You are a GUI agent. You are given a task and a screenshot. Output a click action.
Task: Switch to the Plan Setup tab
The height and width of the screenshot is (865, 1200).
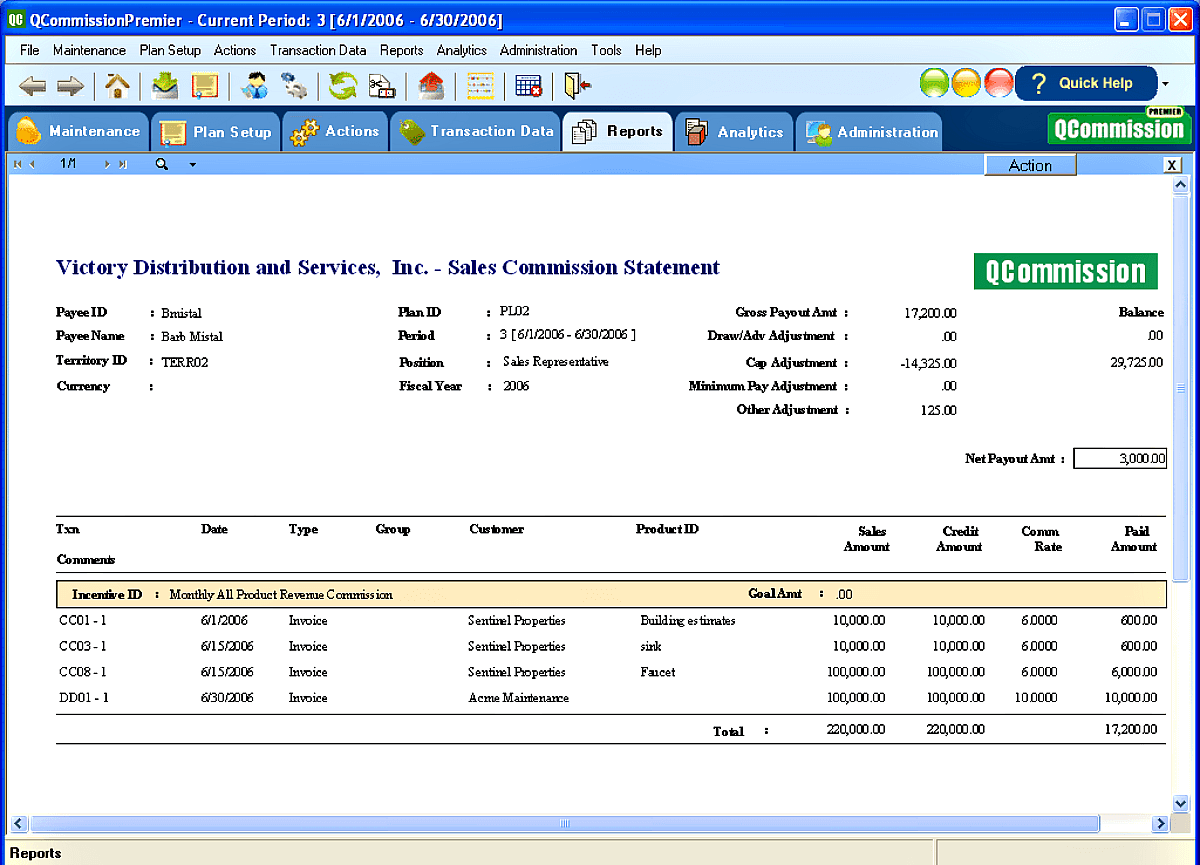(x=215, y=132)
